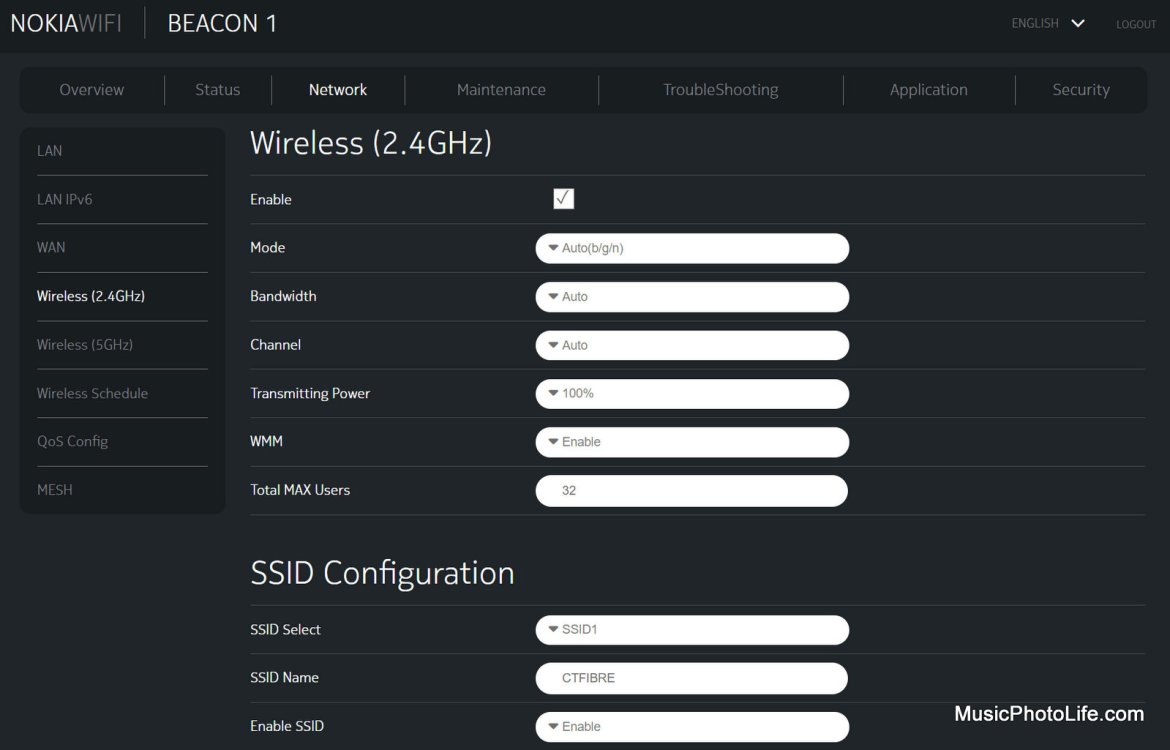The width and height of the screenshot is (1170, 750).
Task: Switch to the Overview tab
Action: (x=92, y=90)
